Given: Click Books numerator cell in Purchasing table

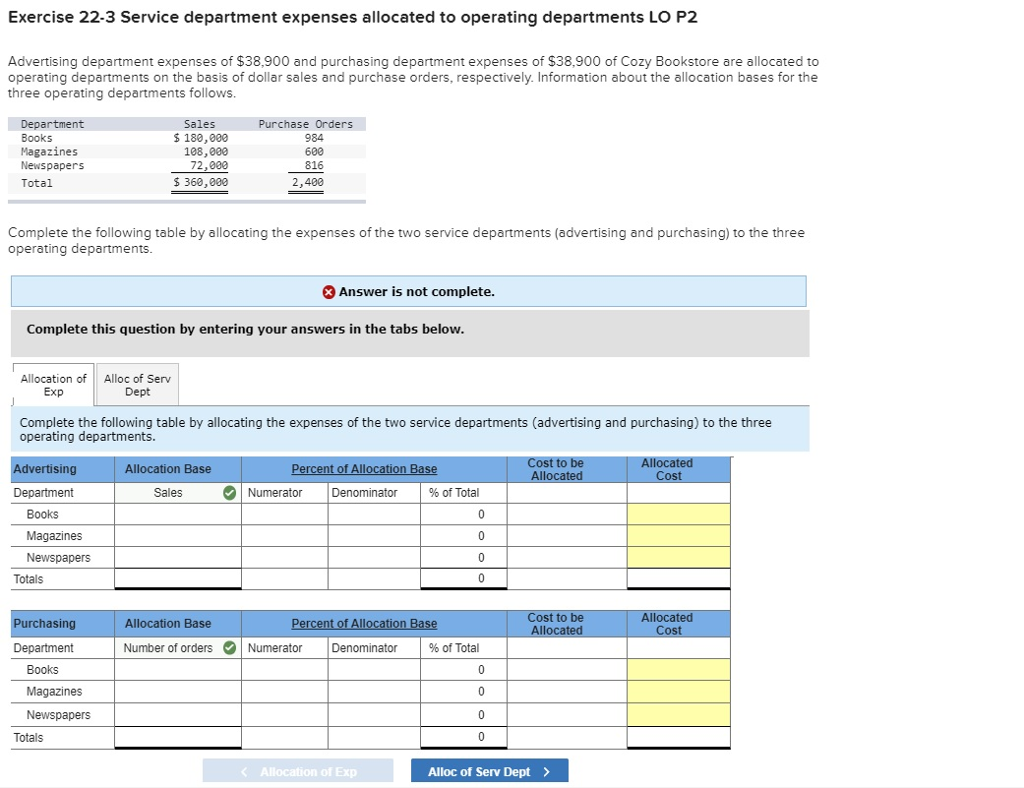Looking at the screenshot, I should click(284, 669).
